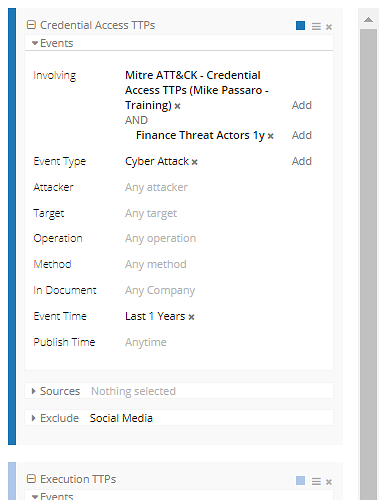Collapse the Events section arrow
The width and height of the screenshot is (379, 500).
35,43
